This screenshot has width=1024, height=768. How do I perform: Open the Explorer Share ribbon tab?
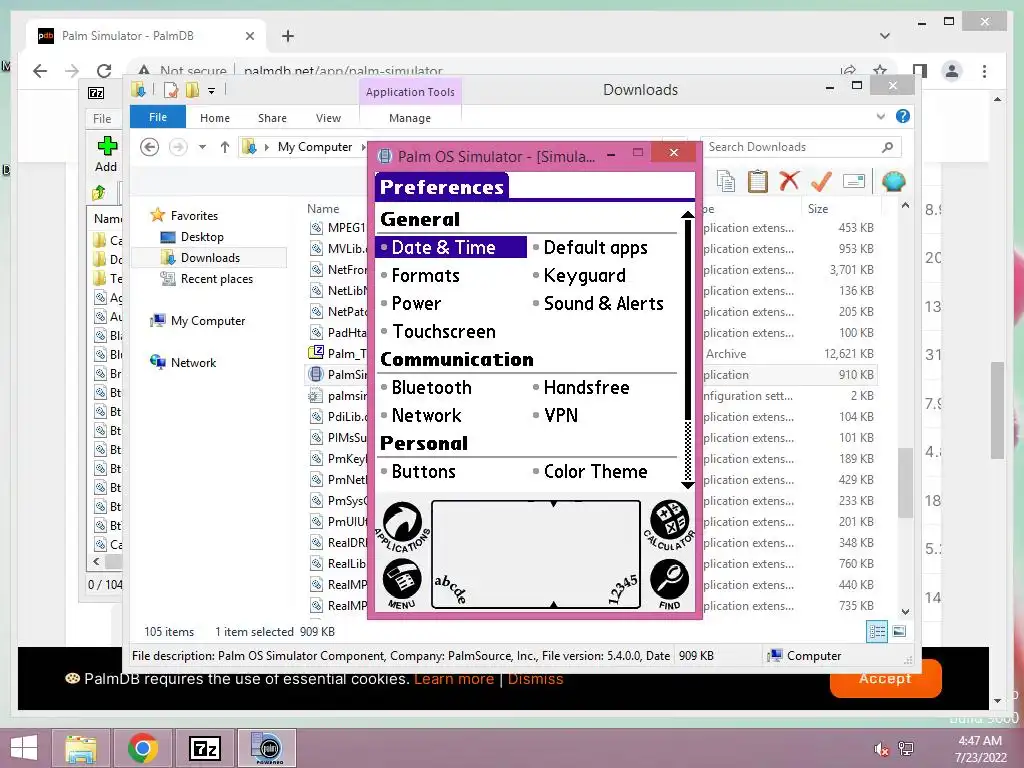tap(272, 118)
